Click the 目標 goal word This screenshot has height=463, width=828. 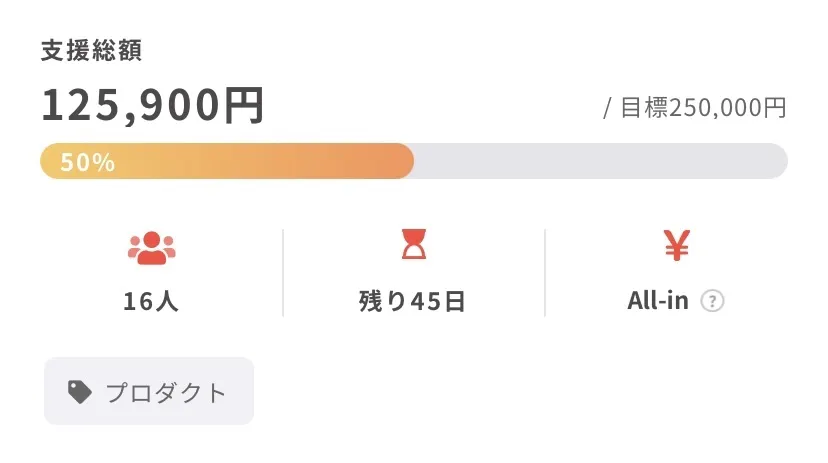point(644,108)
